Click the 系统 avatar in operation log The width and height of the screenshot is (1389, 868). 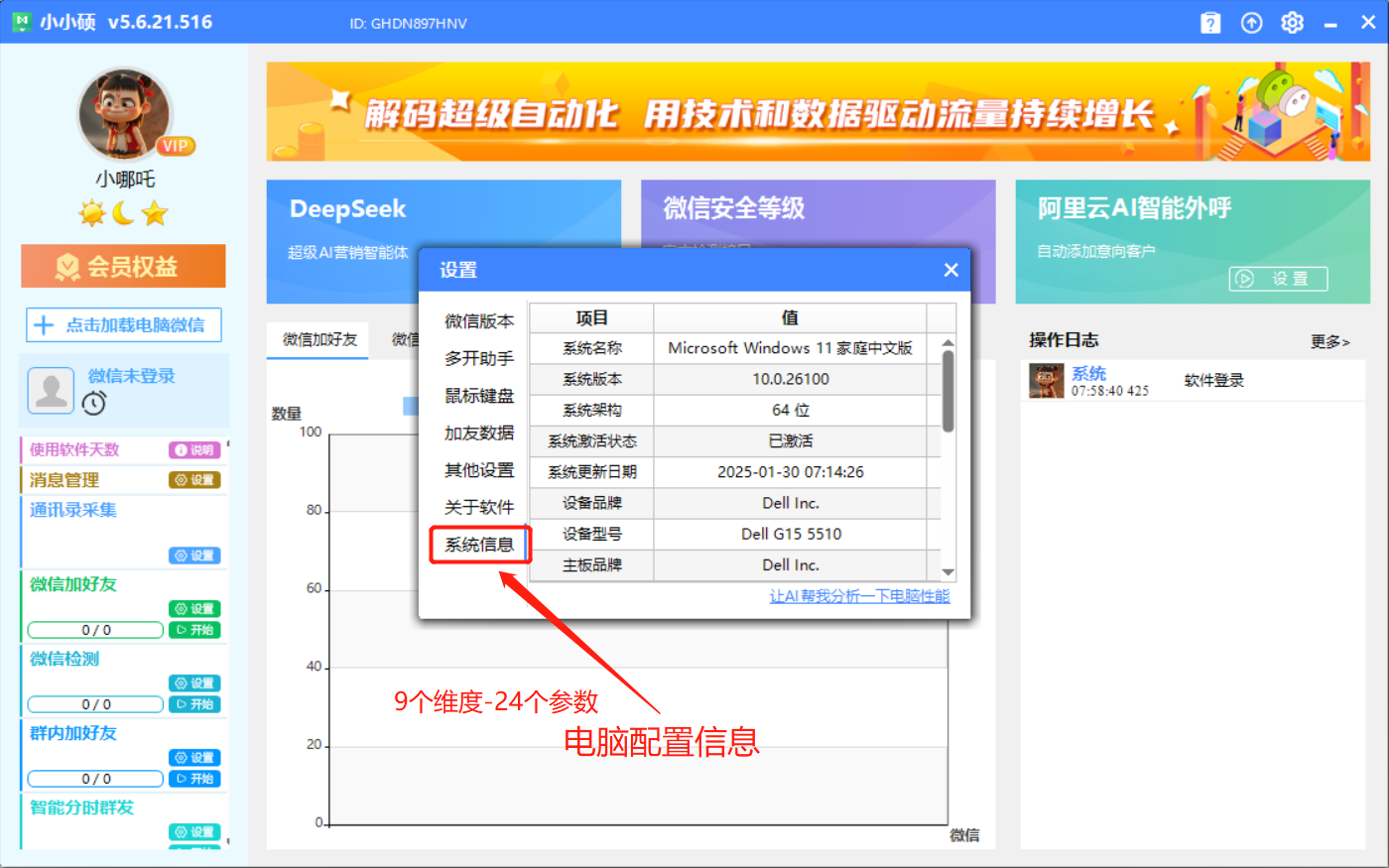[x=1047, y=381]
